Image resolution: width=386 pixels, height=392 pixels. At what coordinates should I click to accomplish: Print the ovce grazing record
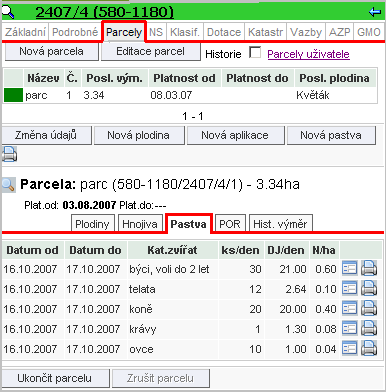tap(369, 348)
